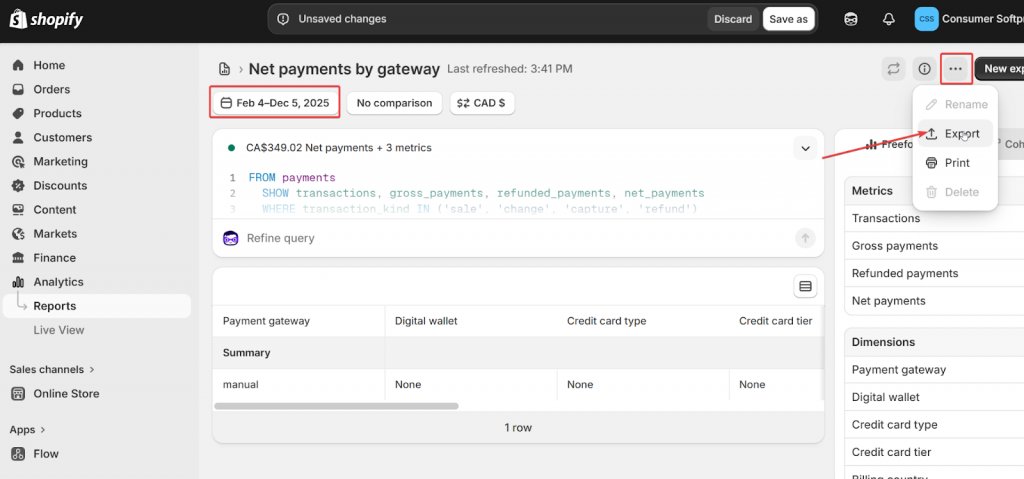Viewport: 1024px width, 479px height.
Task: Click the refresh report icon
Action: tap(892, 69)
